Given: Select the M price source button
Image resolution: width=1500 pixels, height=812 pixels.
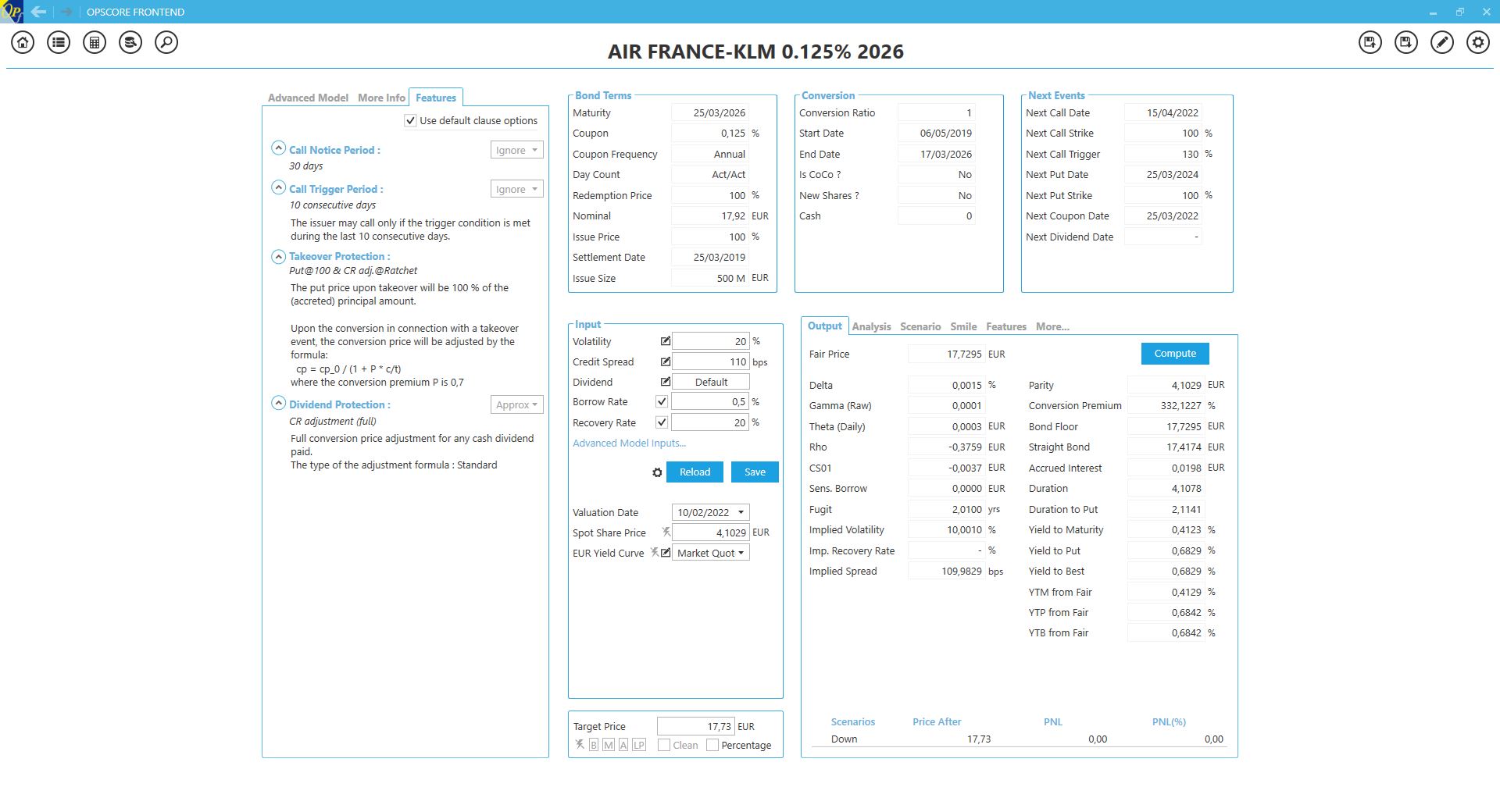Looking at the screenshot, I should 609,745.
